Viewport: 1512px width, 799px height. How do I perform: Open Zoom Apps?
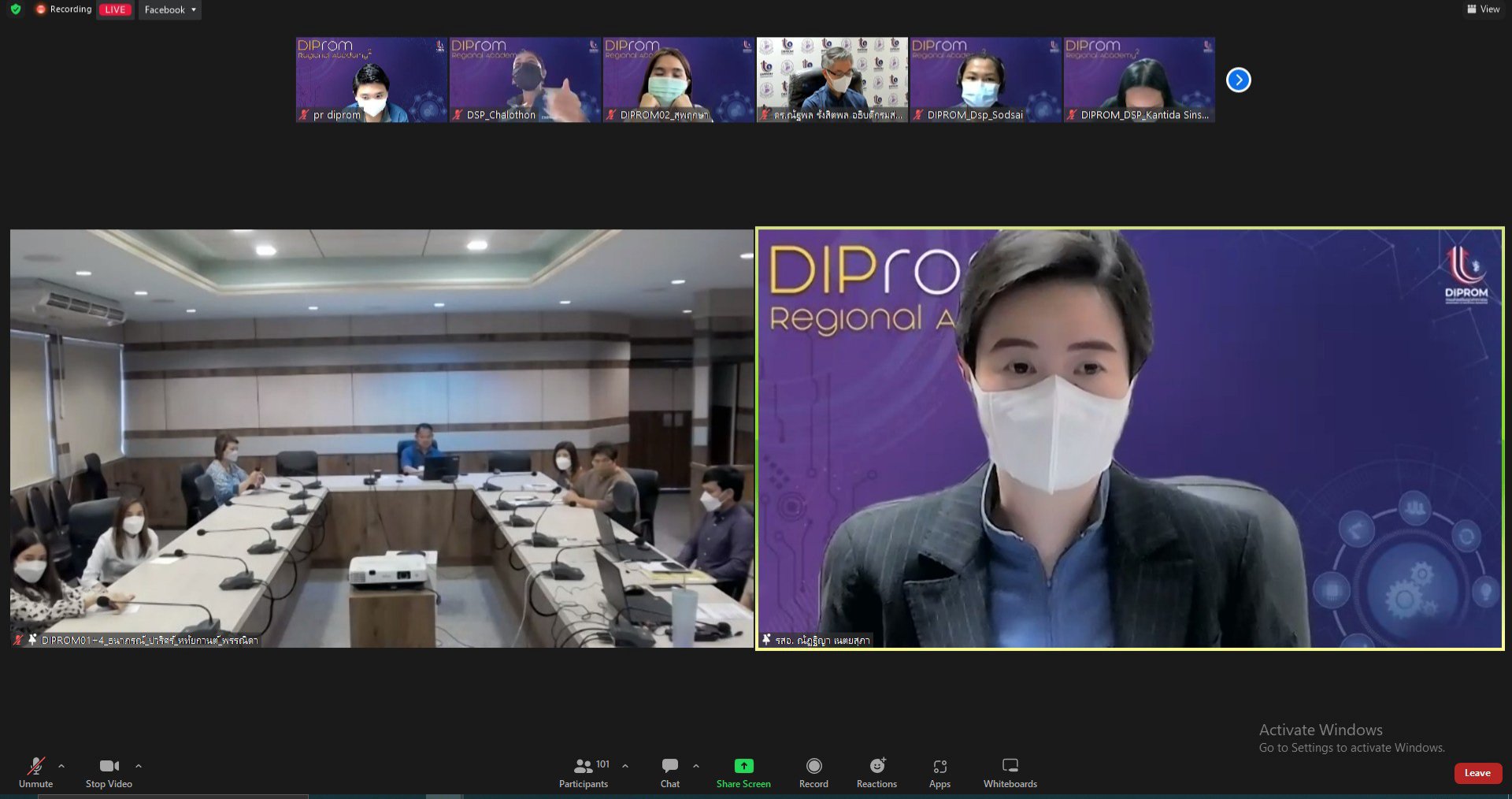939,772
